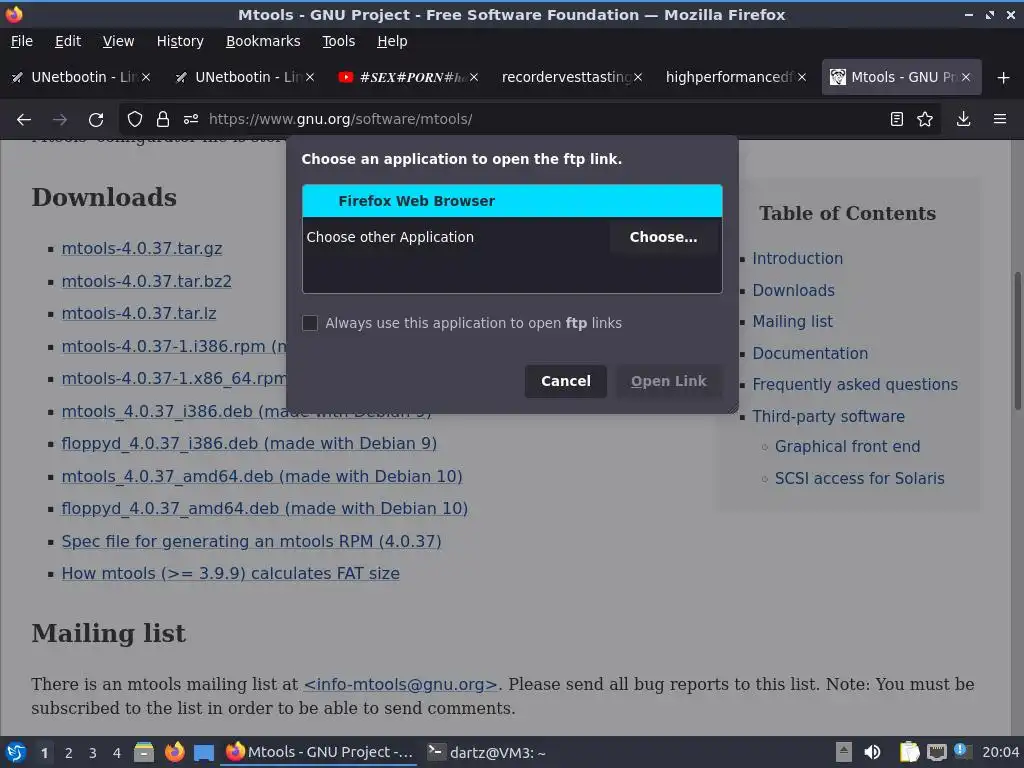The height and width of the screenshot is (768, 1024).
Task: Close the recordervesttasting tab
Action: coord(638,77)
